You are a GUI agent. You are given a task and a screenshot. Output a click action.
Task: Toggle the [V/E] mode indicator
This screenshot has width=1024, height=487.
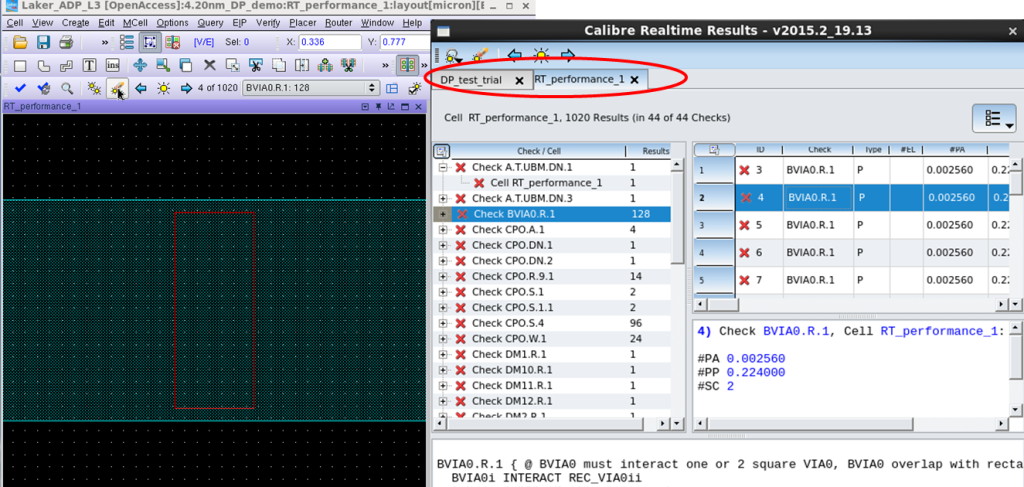(204, 42)
